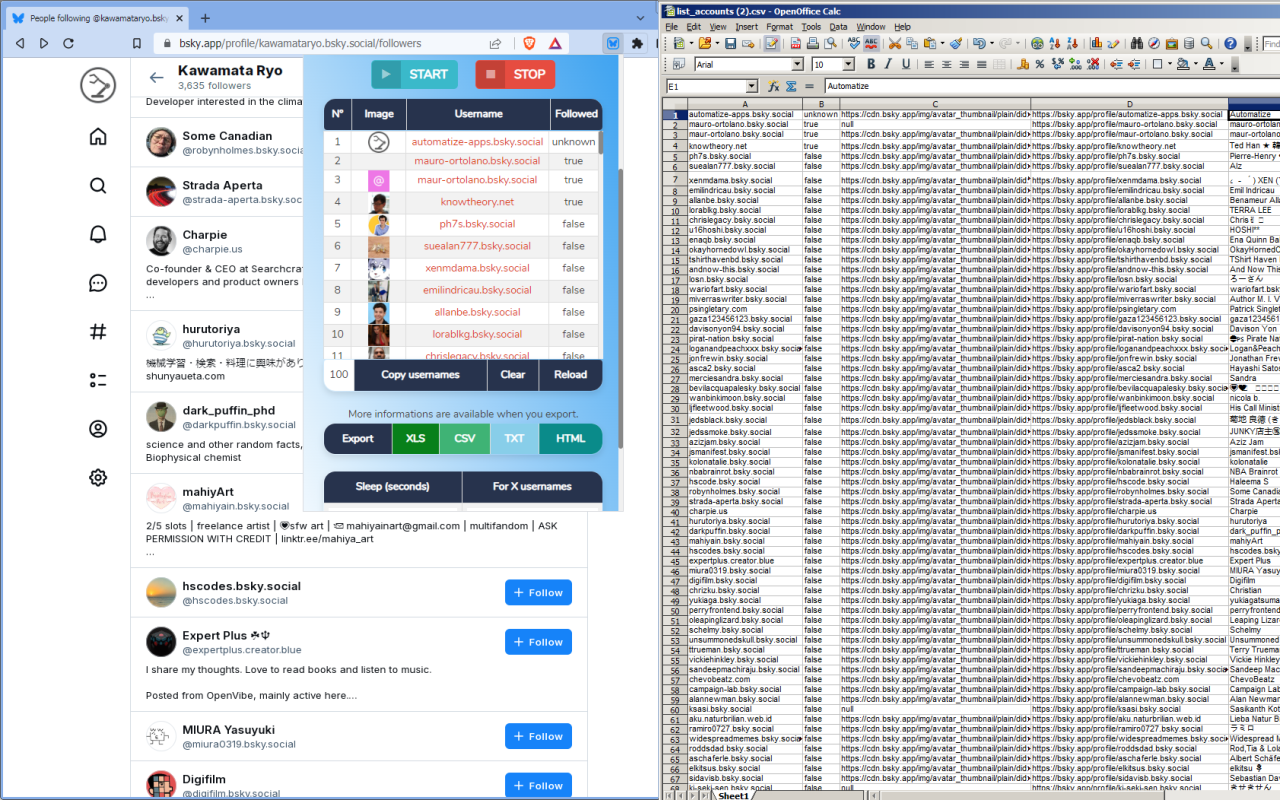Click Format Paintbrush in Calc toolbar

coord(956,44)
